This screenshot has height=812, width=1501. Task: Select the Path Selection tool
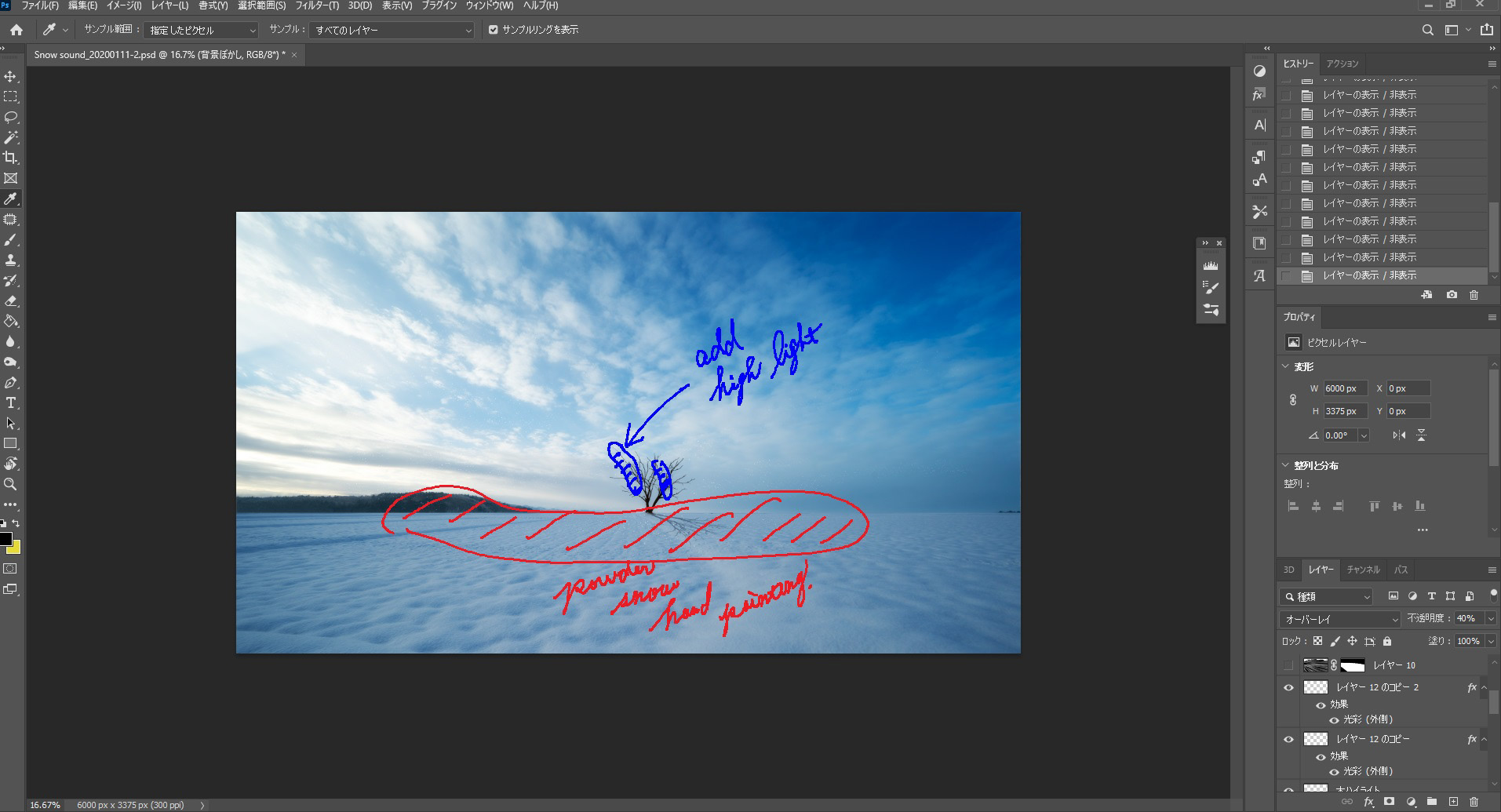click(x=11, y=424)
